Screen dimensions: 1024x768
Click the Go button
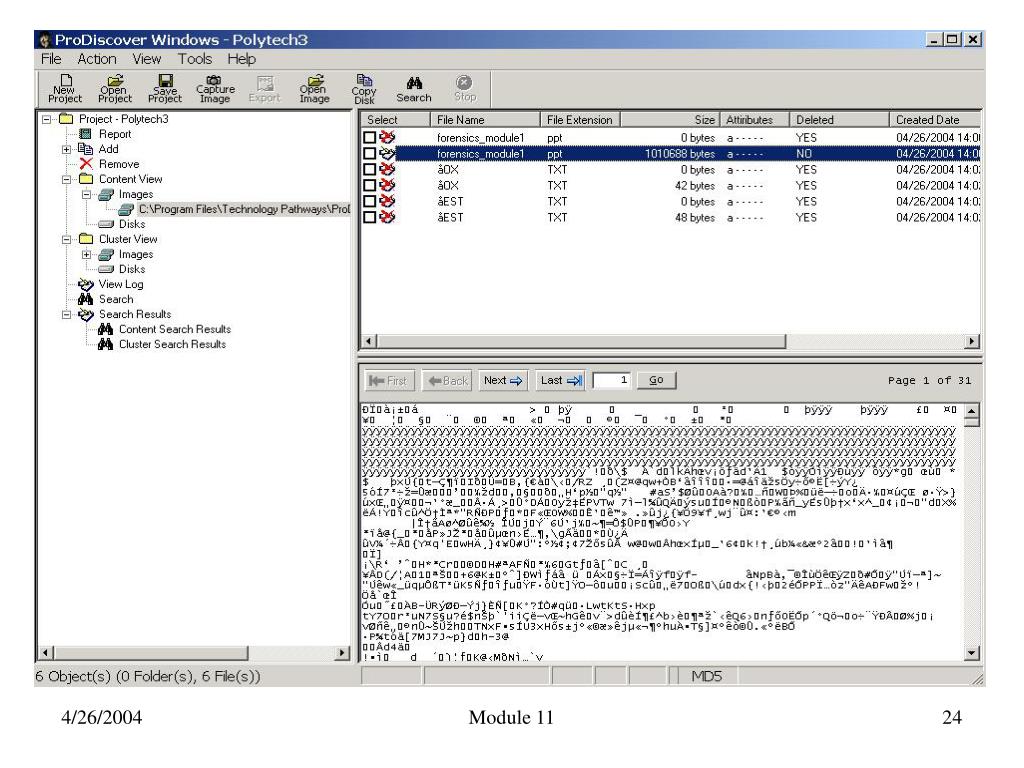(x=656, y=380)
